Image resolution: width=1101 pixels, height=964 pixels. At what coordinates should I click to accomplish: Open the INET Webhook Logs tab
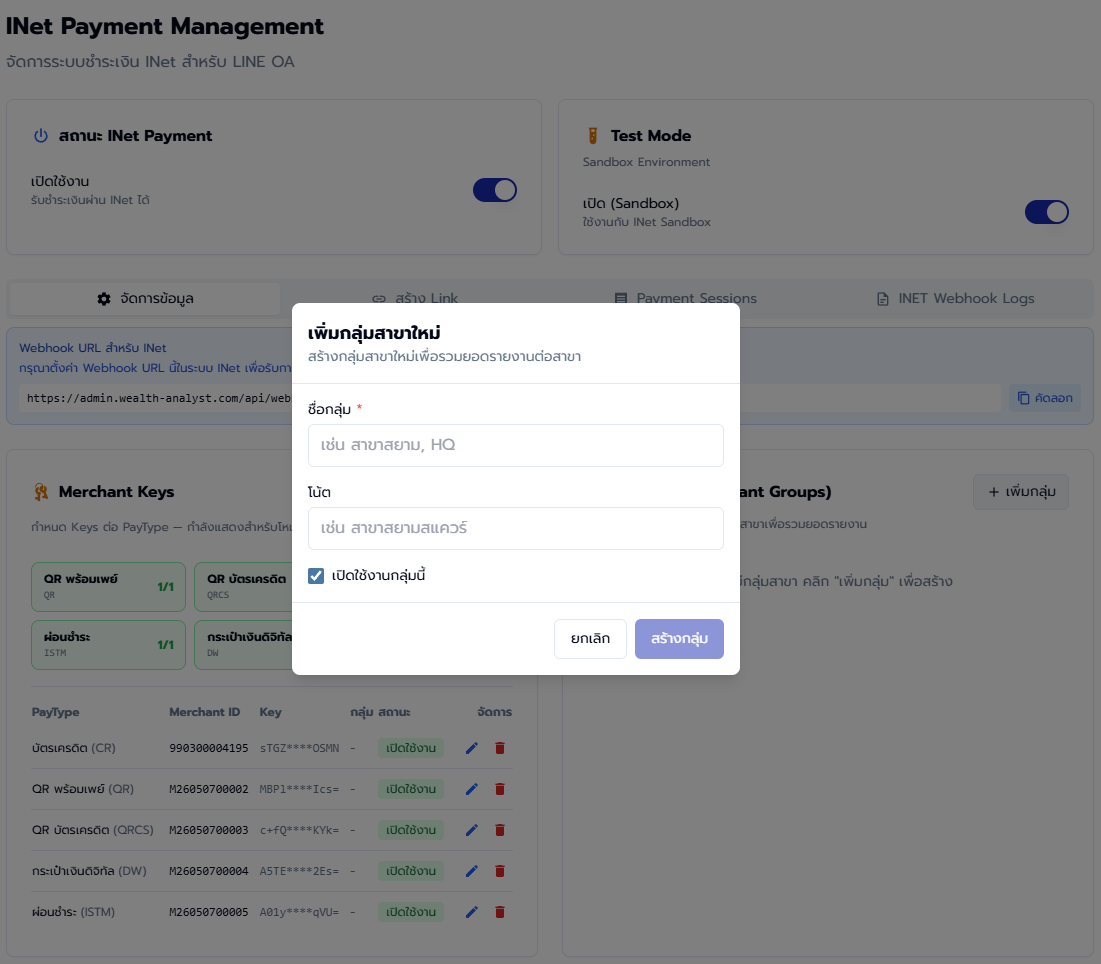(x=956, y=298)
